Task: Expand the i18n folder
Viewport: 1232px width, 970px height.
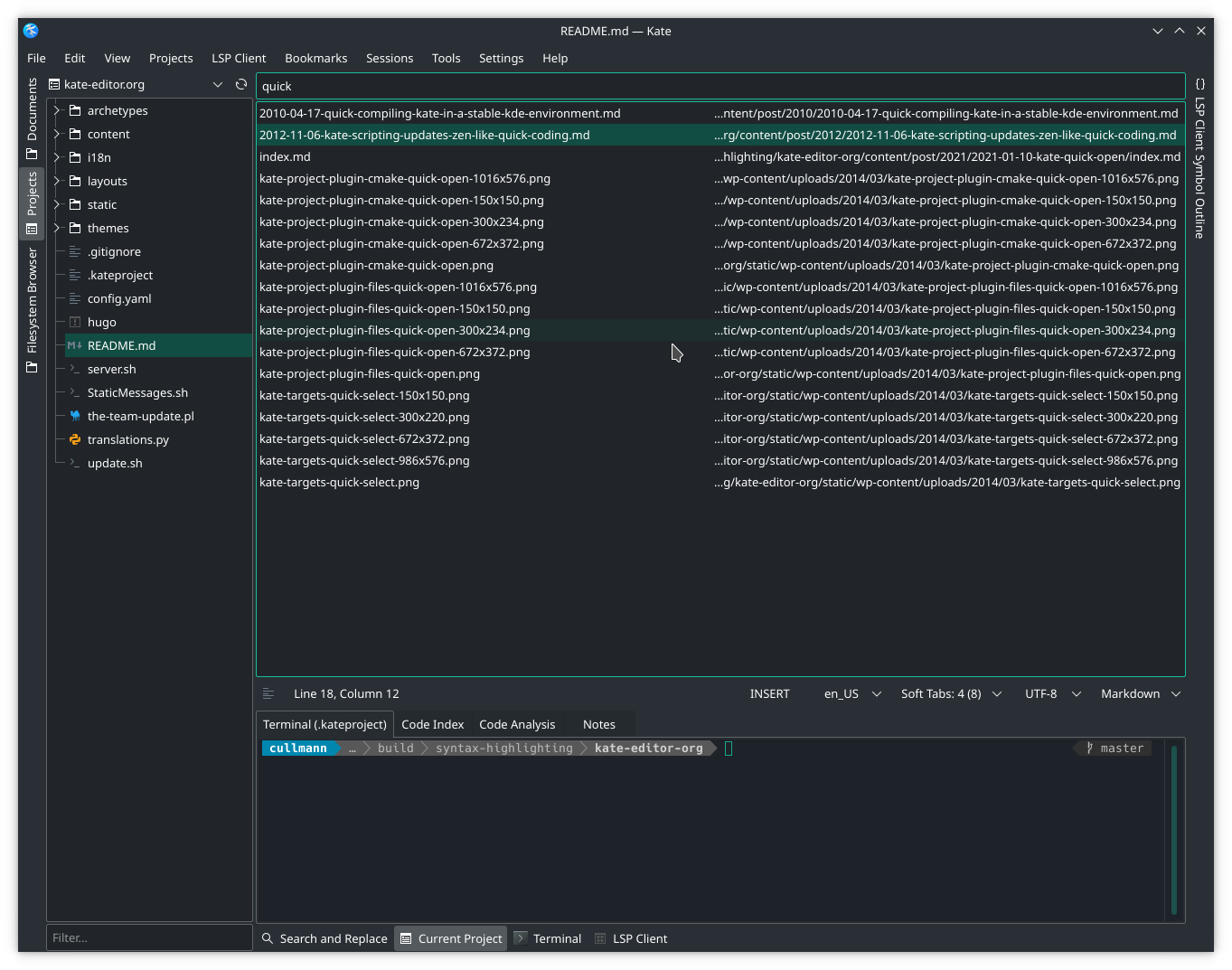Action: click(56, 157)
